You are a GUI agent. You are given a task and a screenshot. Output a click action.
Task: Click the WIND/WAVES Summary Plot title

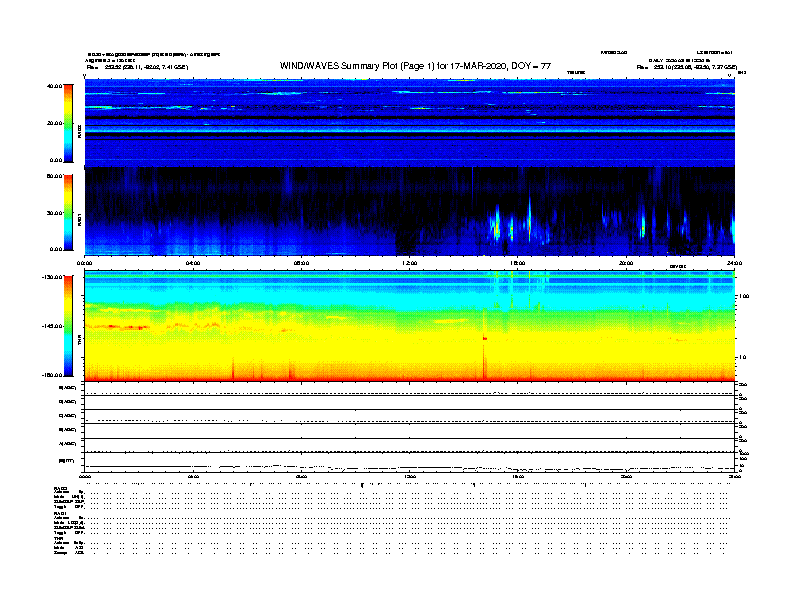pyautogui.click(x=415, y=66)
